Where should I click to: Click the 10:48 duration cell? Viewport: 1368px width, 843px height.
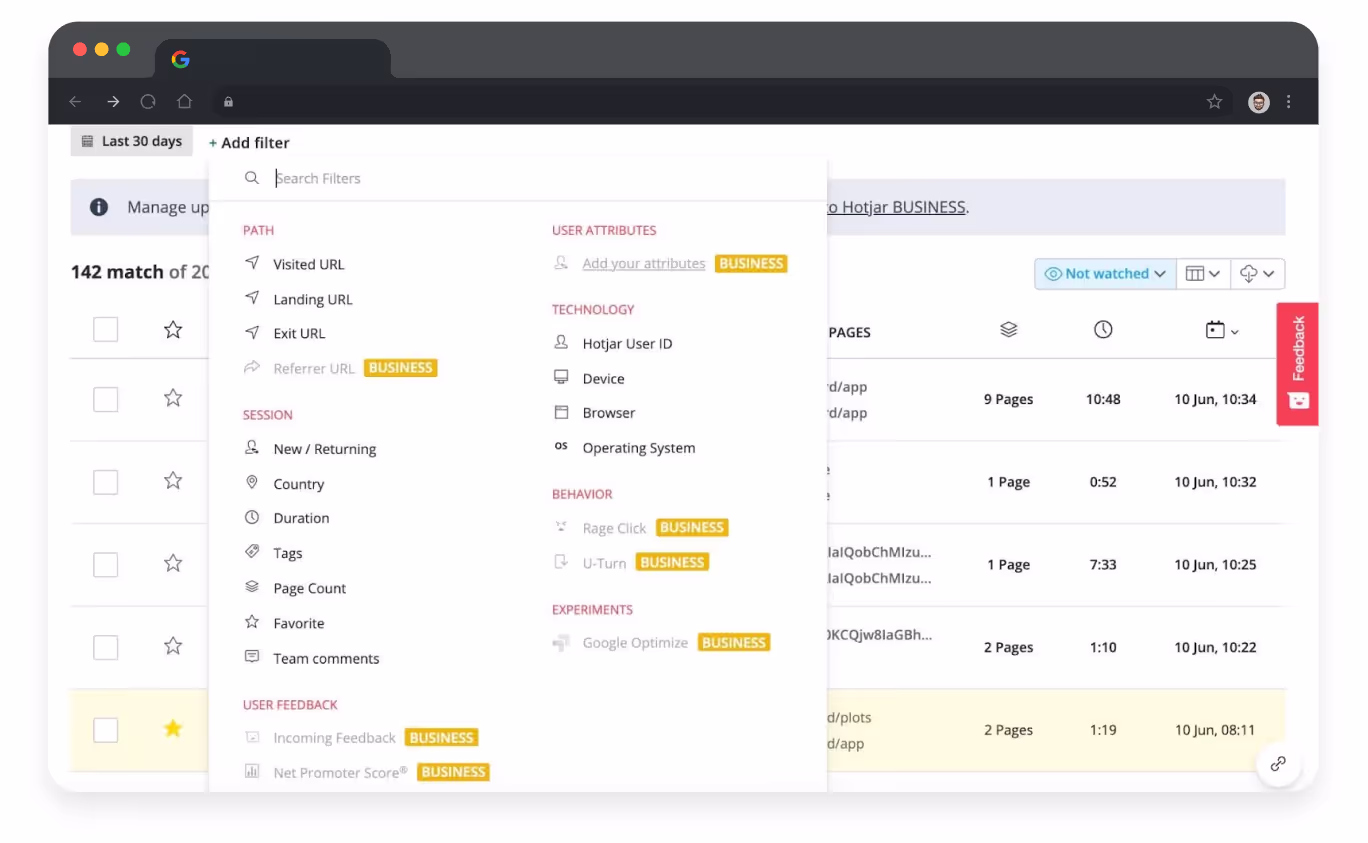coord(1103,399)
